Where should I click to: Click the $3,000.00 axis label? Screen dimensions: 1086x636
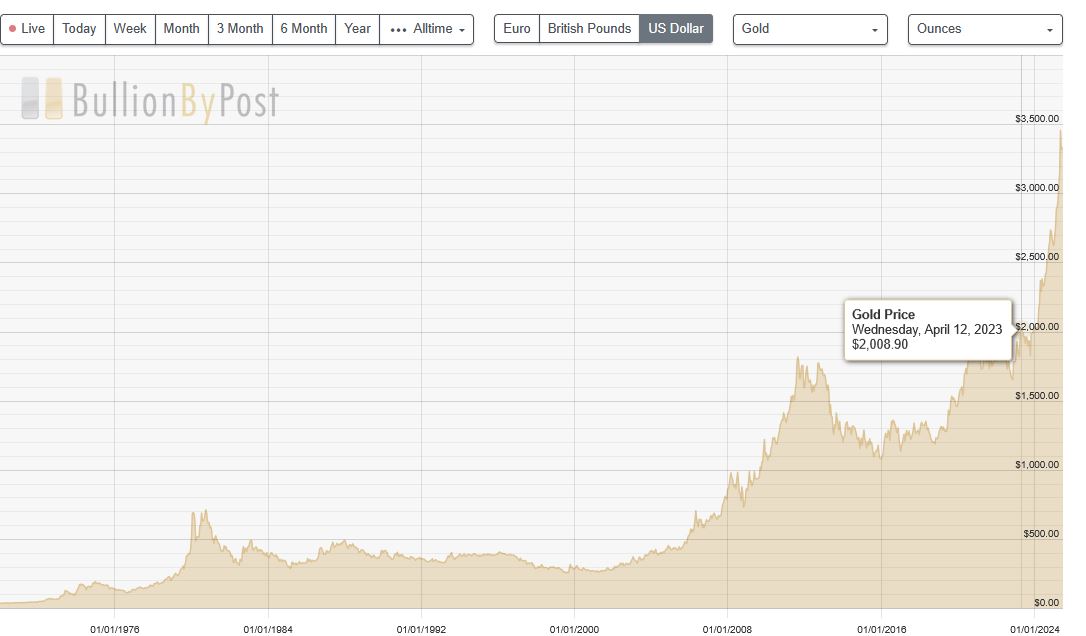(1037, 188)
